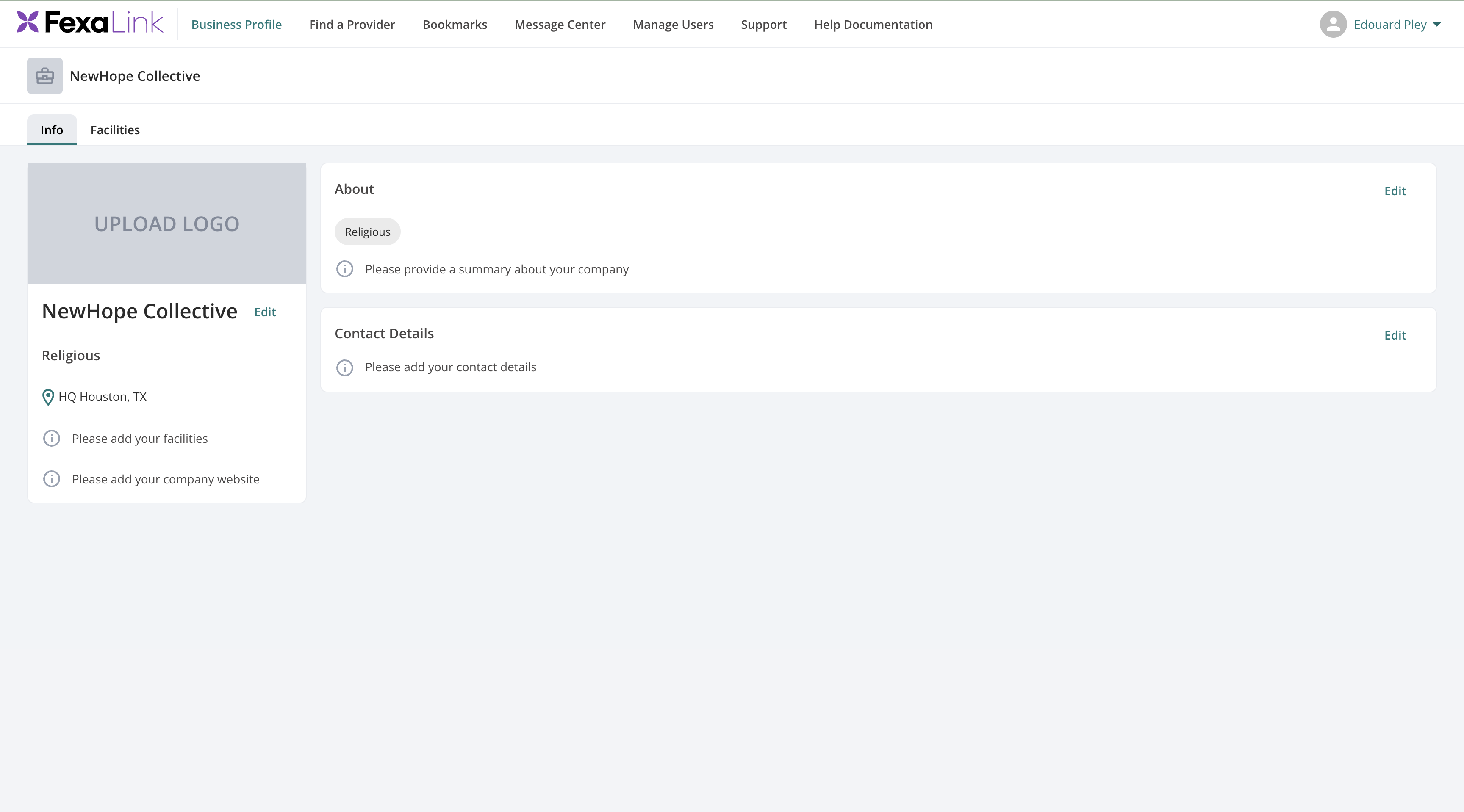Click "Please add your contact details" text

[451, 367]
